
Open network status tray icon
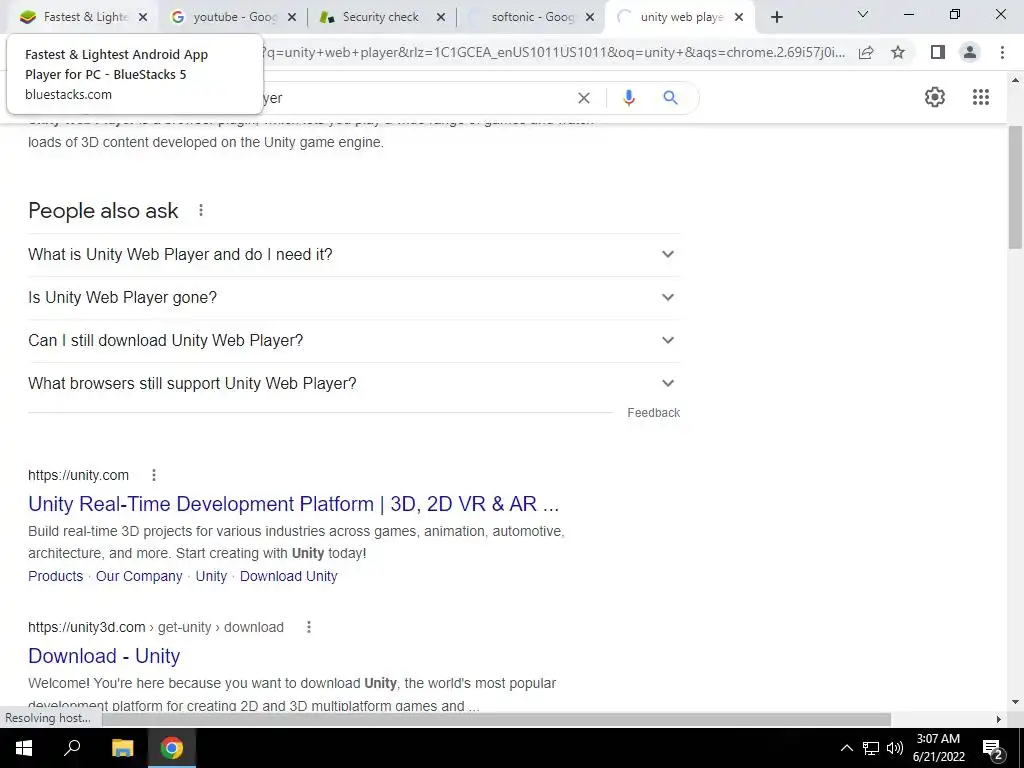point(871,748)
